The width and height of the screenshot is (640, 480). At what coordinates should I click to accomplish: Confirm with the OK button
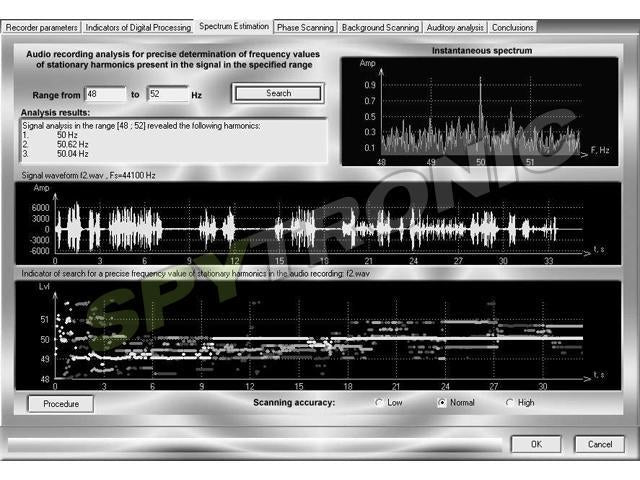pyautogui.click(x=536, y=444)
